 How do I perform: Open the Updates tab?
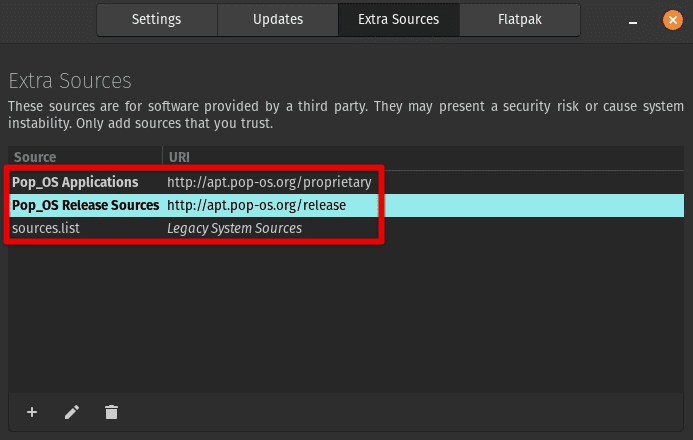click(278, 19)
